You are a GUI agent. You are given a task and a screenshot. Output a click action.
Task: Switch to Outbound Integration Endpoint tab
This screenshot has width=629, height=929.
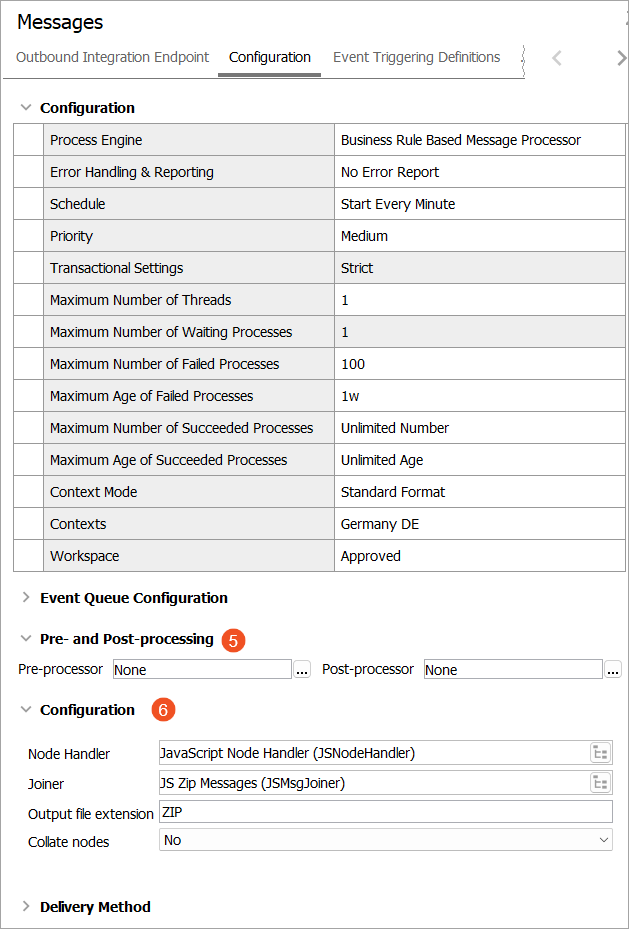click(113, 57)
